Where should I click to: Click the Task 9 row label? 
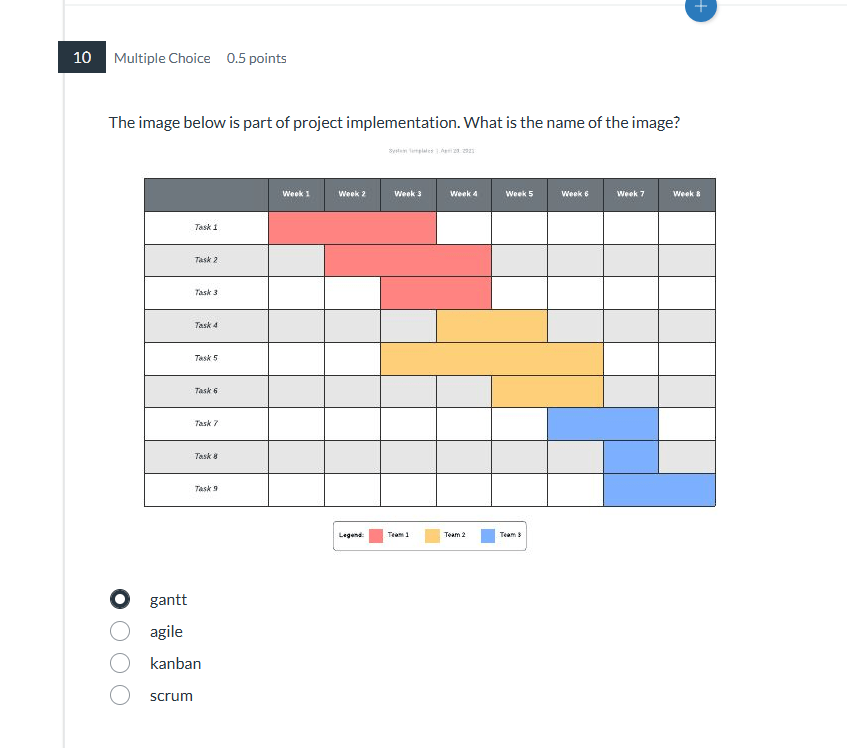[206, 489]
